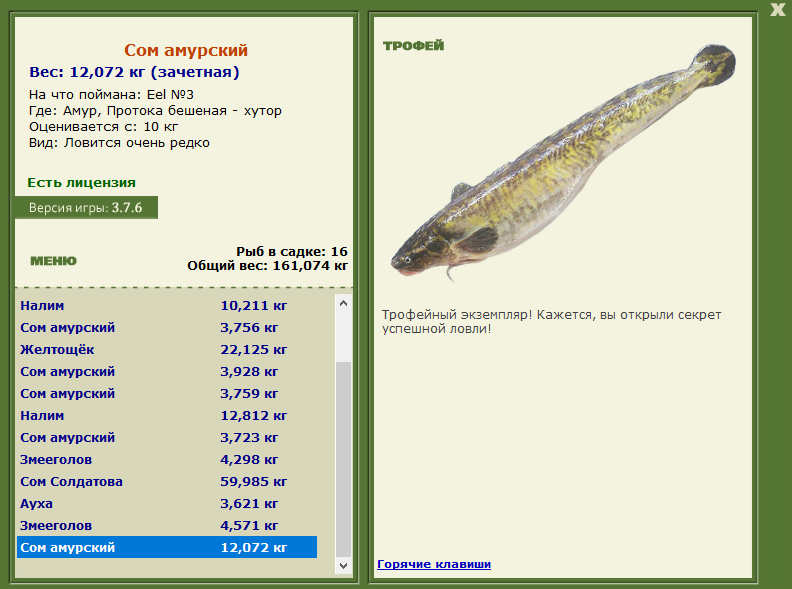Open the Горячие клавиши link

click(x=434, y=564)
